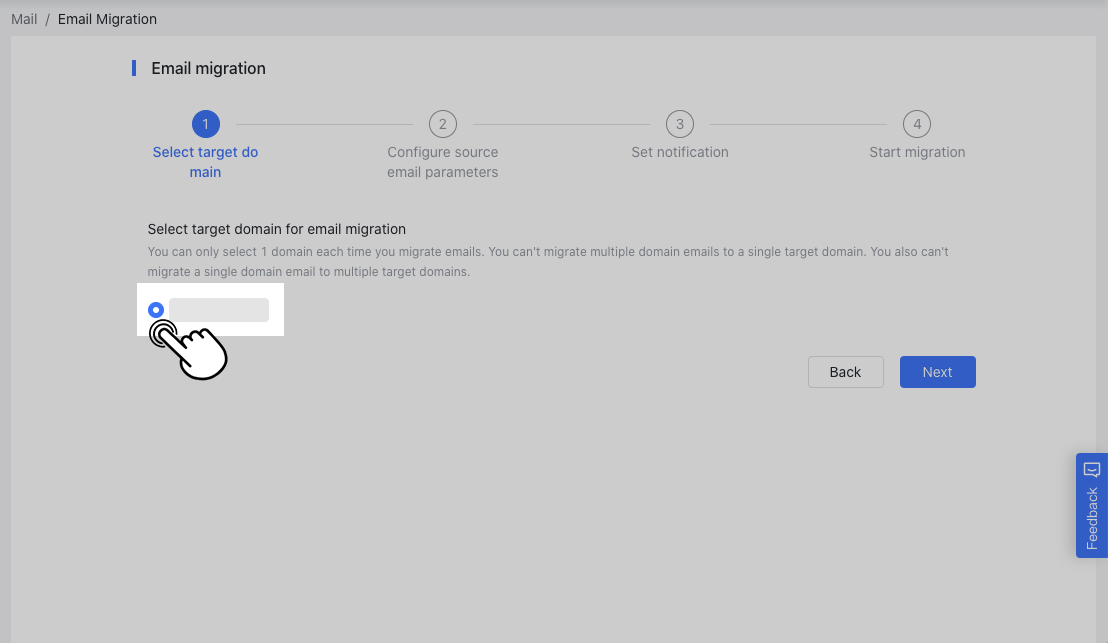Click the blue accent bar beside the heading
This screenshot has height=643, width=1108.
pyautogui.click(x=133, y=67)
